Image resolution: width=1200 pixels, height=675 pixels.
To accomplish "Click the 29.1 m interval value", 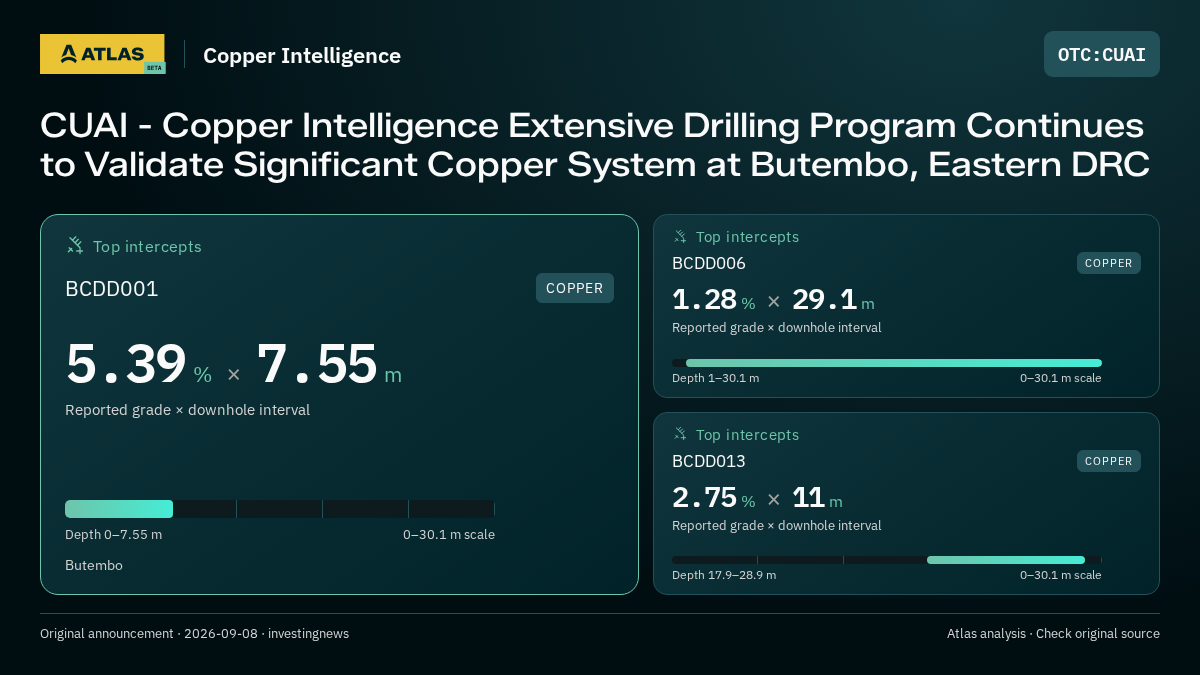I will 833,300.
